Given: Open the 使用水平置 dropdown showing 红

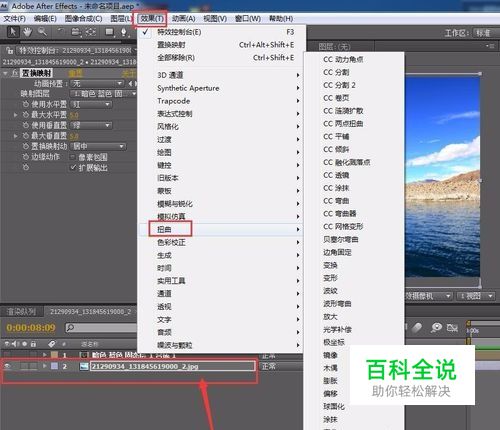Looking at the screenshot, I should coord(92,105).
